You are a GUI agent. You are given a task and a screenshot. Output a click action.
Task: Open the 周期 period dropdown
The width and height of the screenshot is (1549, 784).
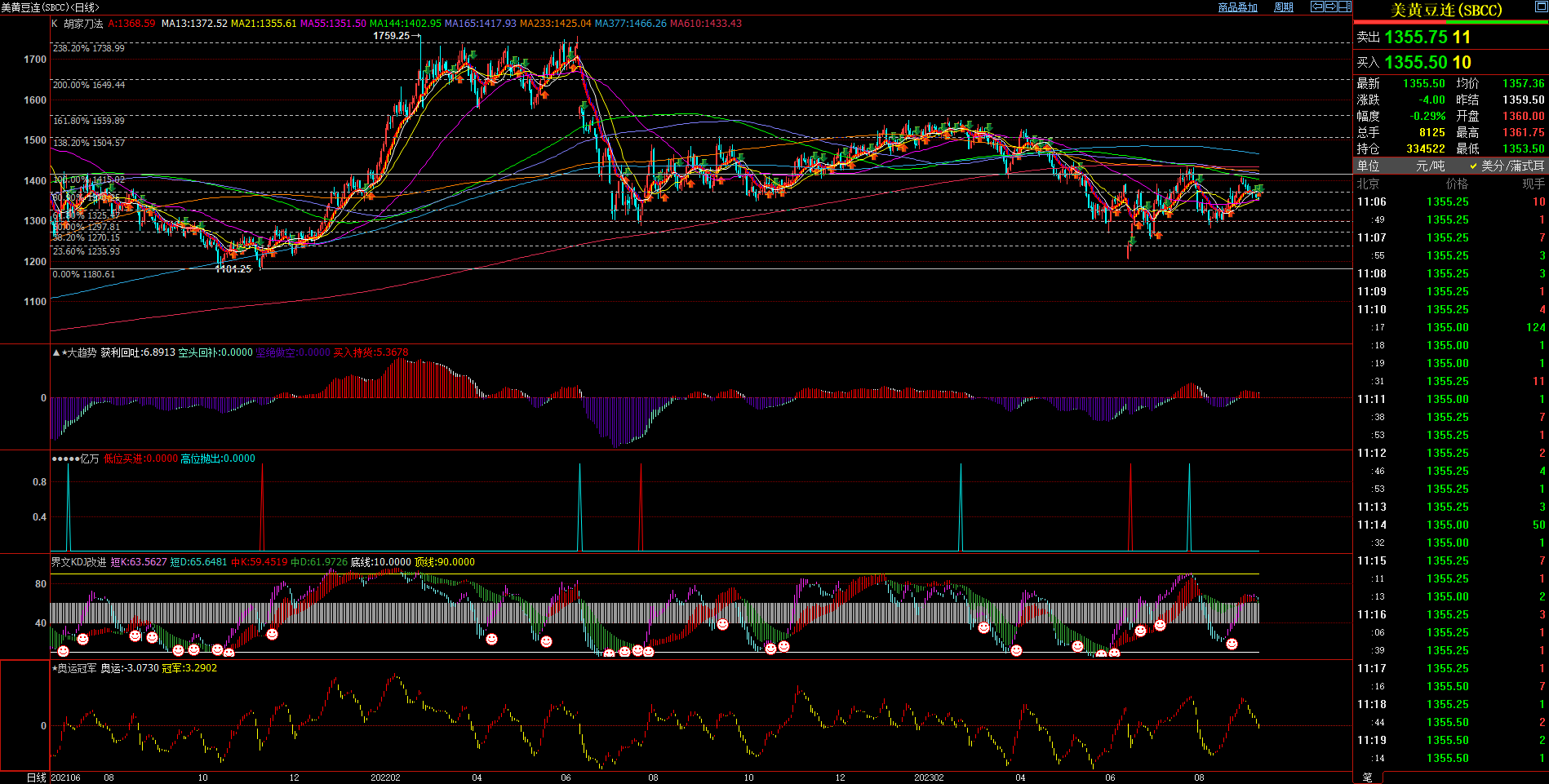point(1283,7)
